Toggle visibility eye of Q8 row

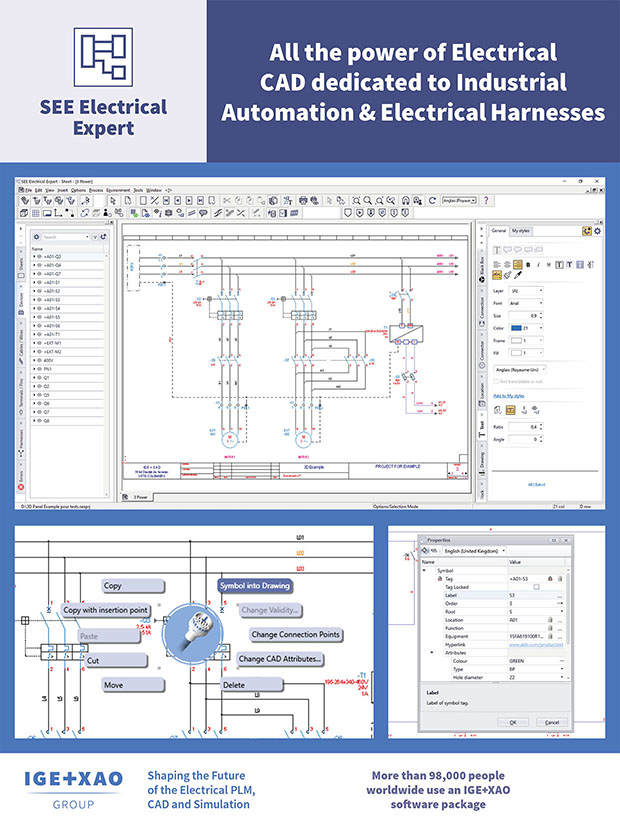pos(40,421)
